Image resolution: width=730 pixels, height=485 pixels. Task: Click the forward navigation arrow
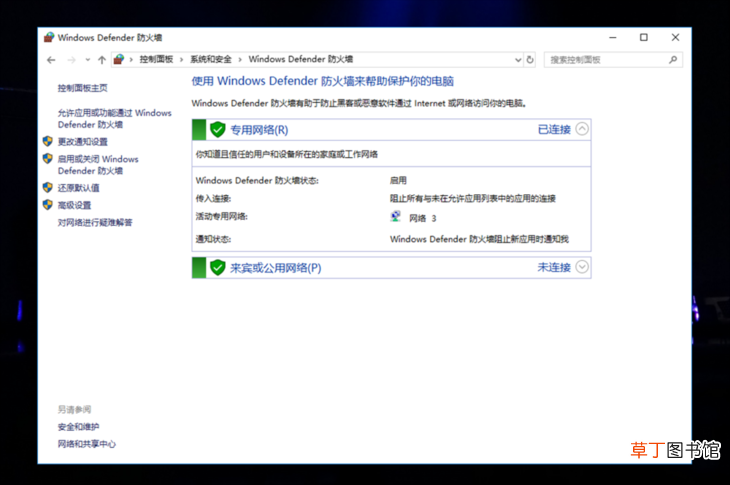pyautogui.click(x=71, y=60)
